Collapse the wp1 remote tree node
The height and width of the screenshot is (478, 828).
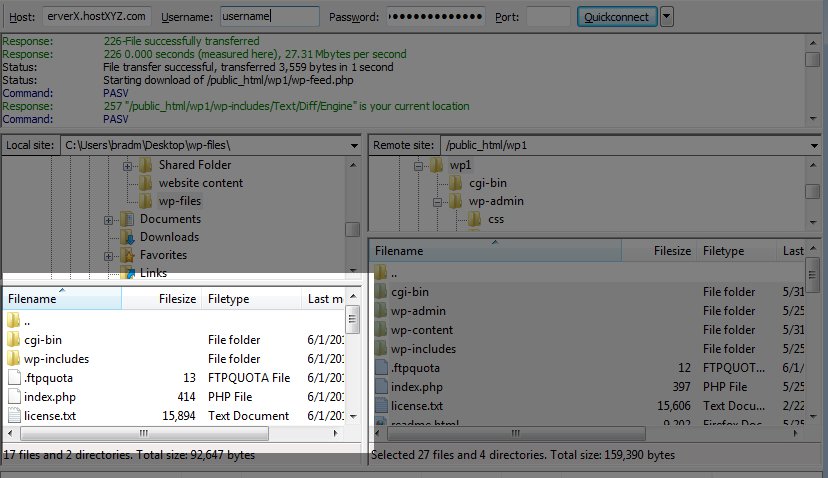click(418, 166)
